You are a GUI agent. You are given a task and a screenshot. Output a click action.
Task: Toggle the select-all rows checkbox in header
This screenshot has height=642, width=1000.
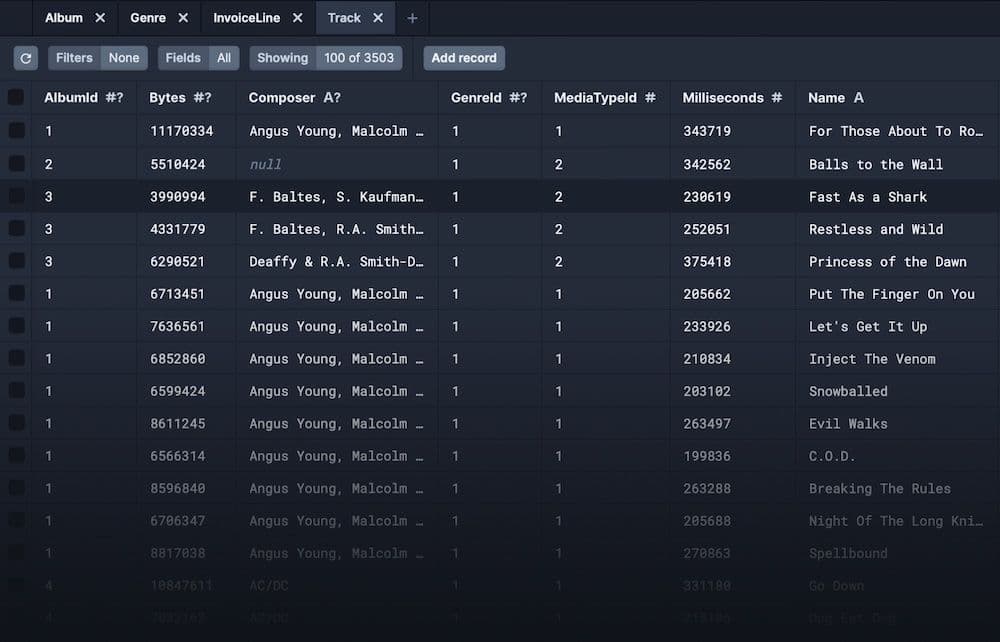tap(16, 98)
